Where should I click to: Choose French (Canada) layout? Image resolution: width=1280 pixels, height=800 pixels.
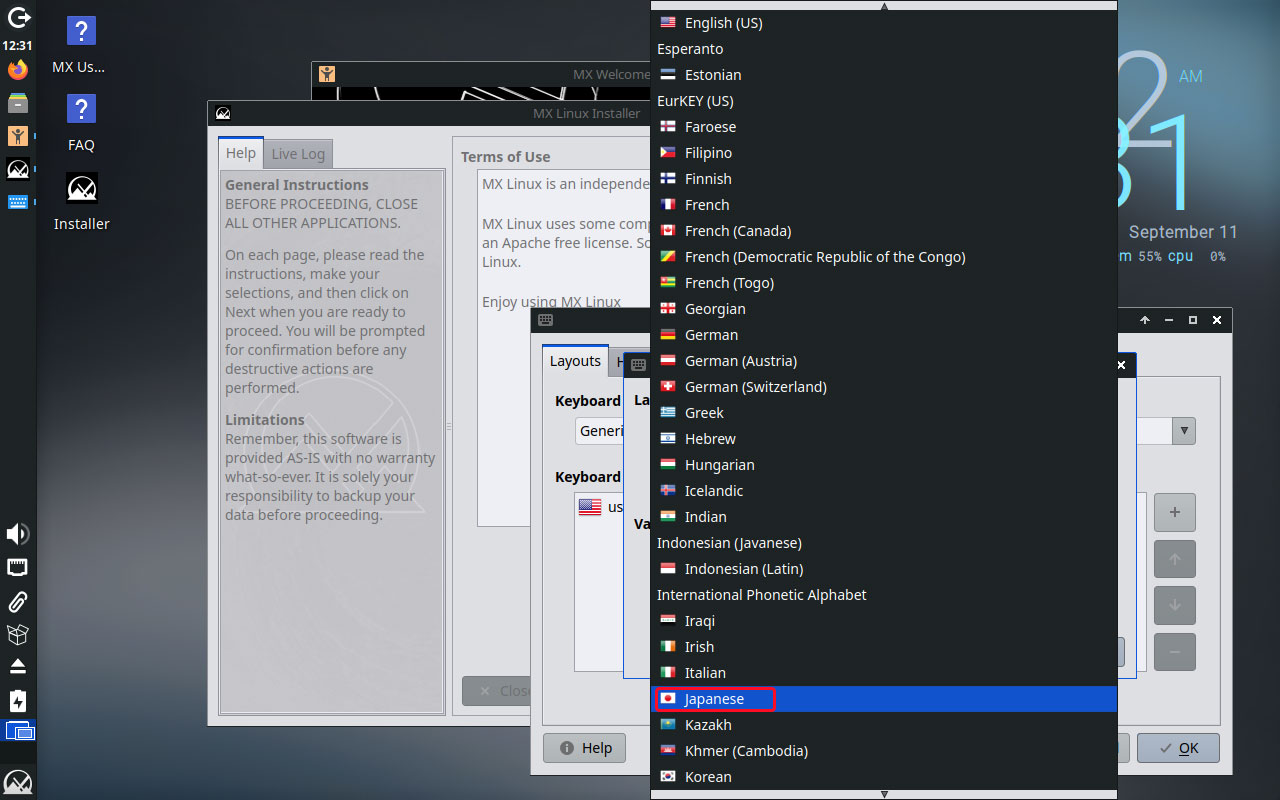click(884, 231)
